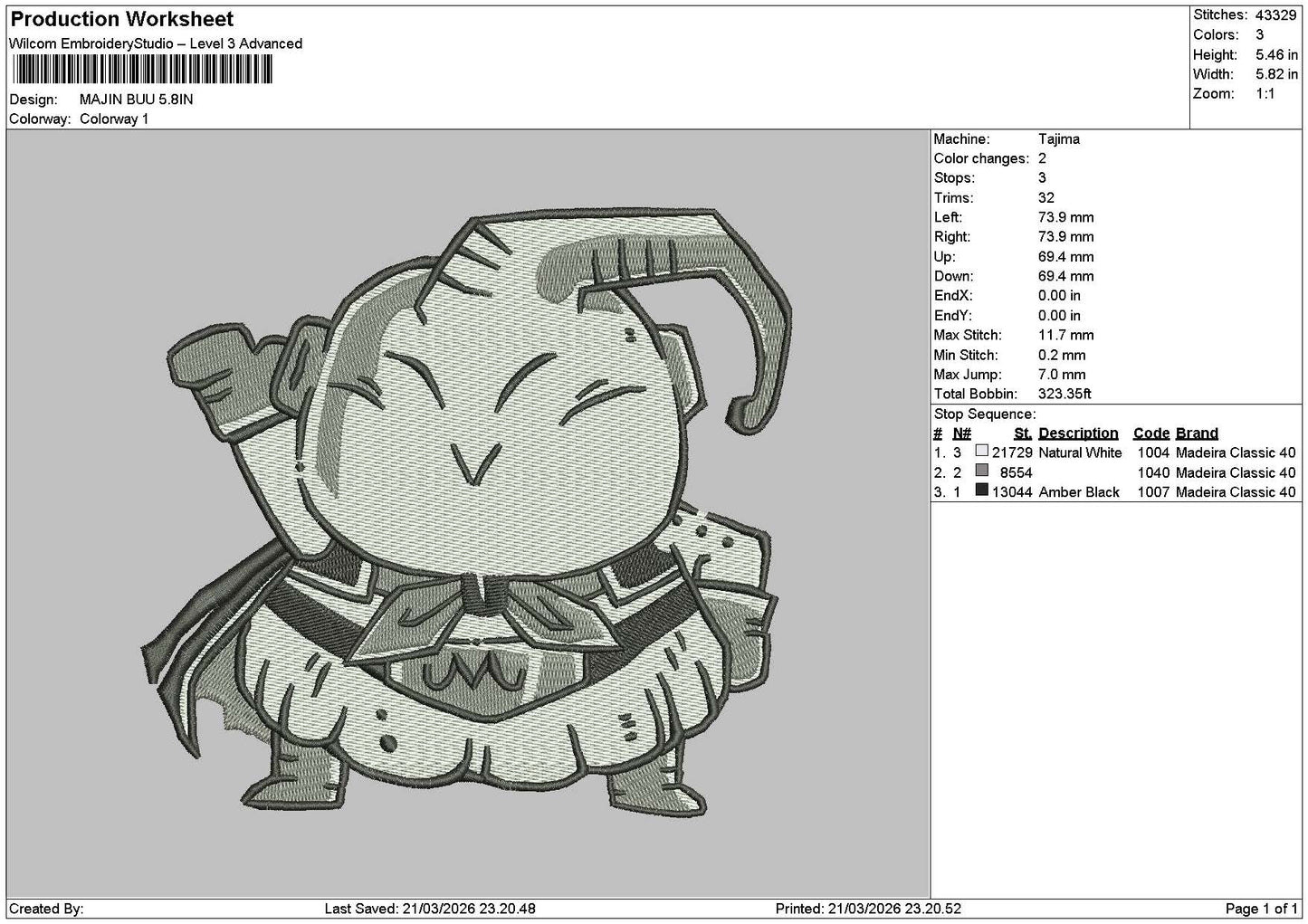Select the trims value '32'
1308x924 pixels.
pyautogui.click(x=1046, y=198)
